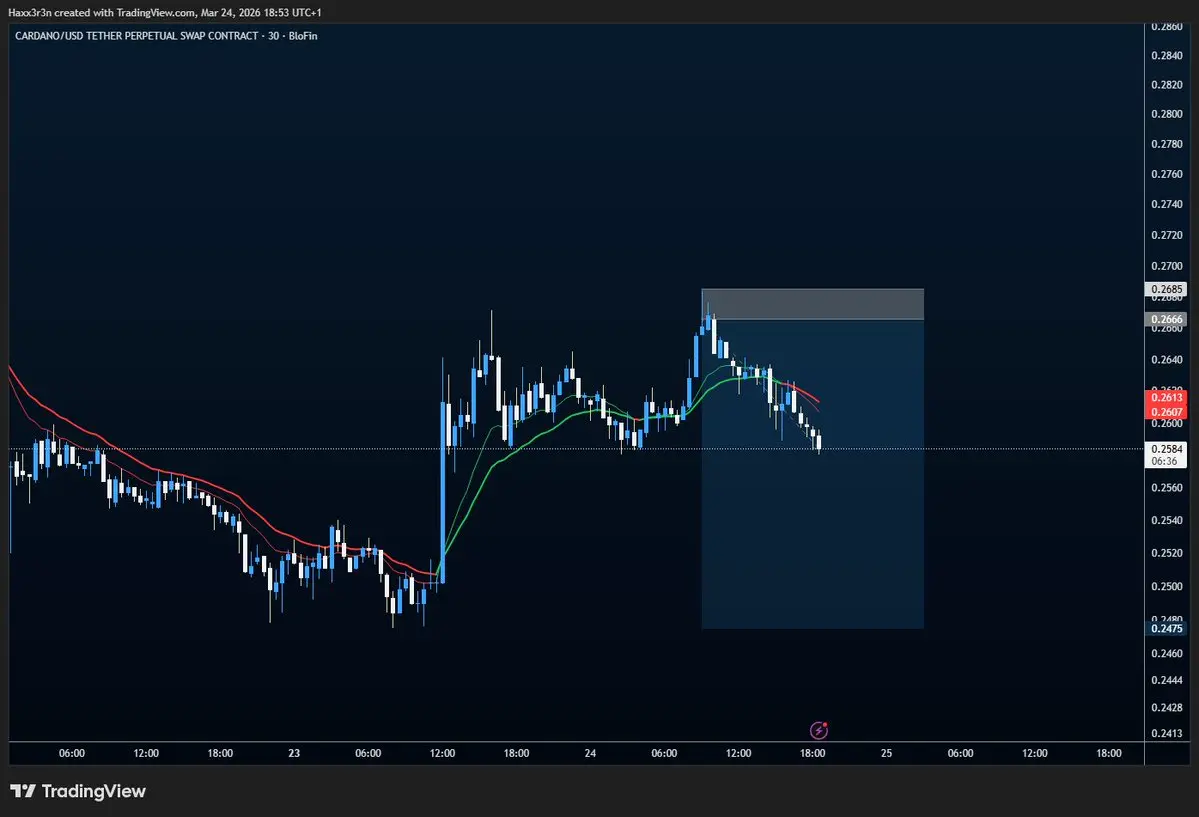Click the 25 date label on time axis
The height and width of the screenshot is (817, 1199).
pos(886,753)
